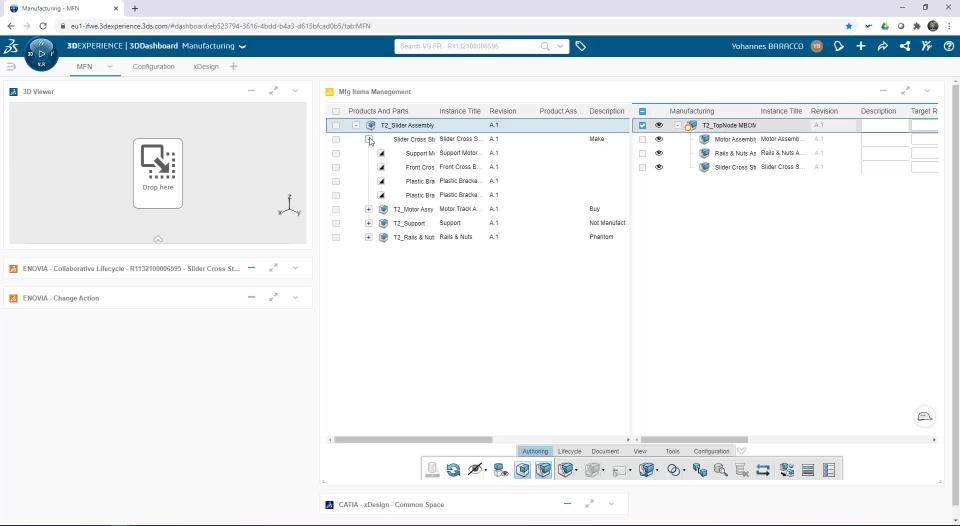The width and height of the screenshot is (960, 526).
Task: Click the Drop here icon in 3D Viewer
Action: pos(158,173)
